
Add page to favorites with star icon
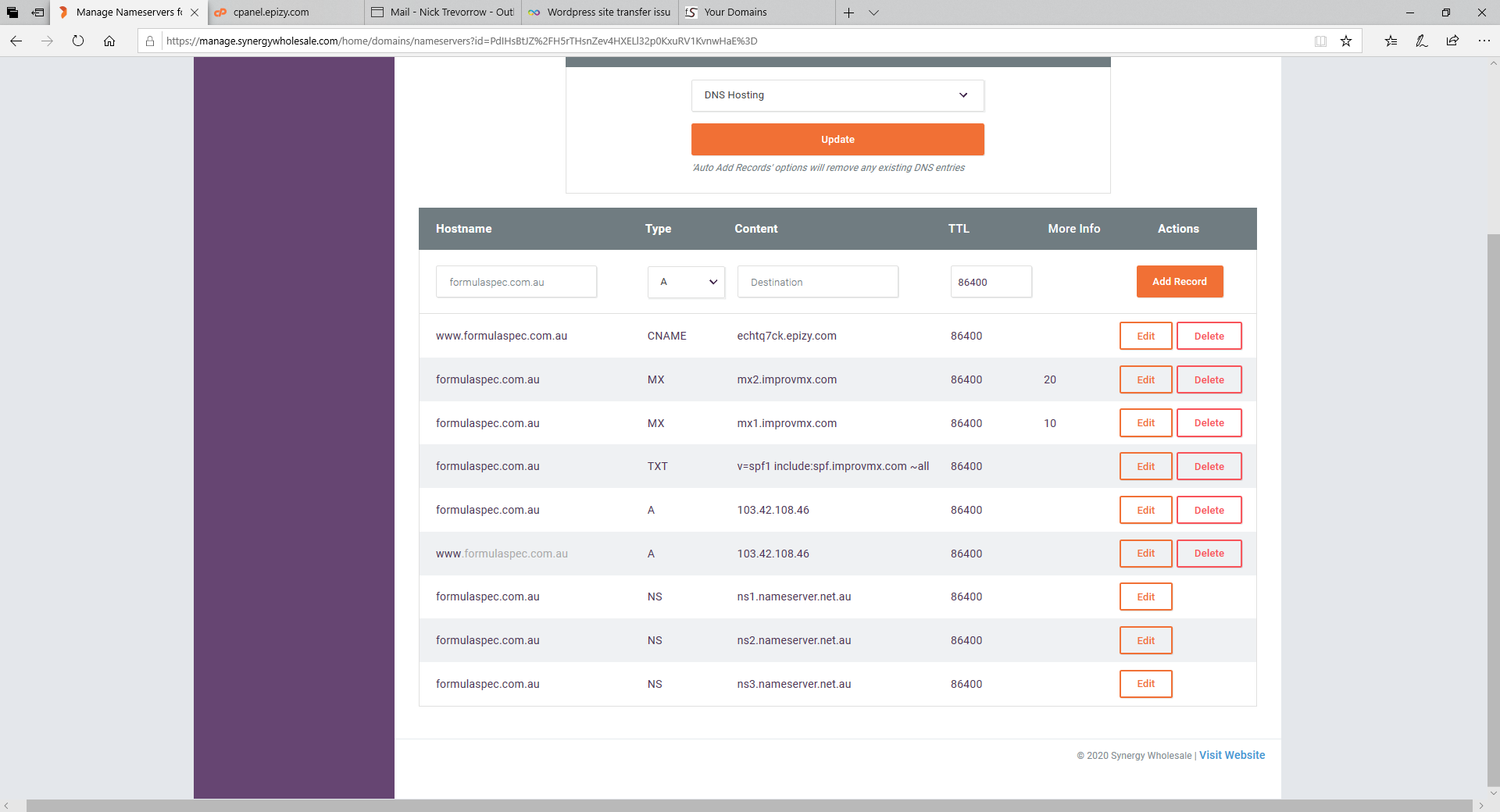1346,41
